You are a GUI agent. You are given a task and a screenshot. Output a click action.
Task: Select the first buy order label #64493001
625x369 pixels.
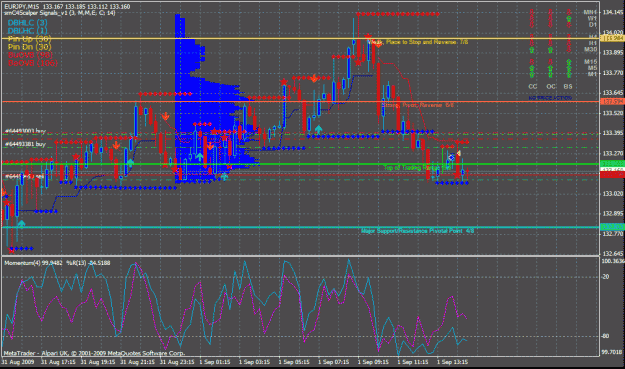coord(25,131)
